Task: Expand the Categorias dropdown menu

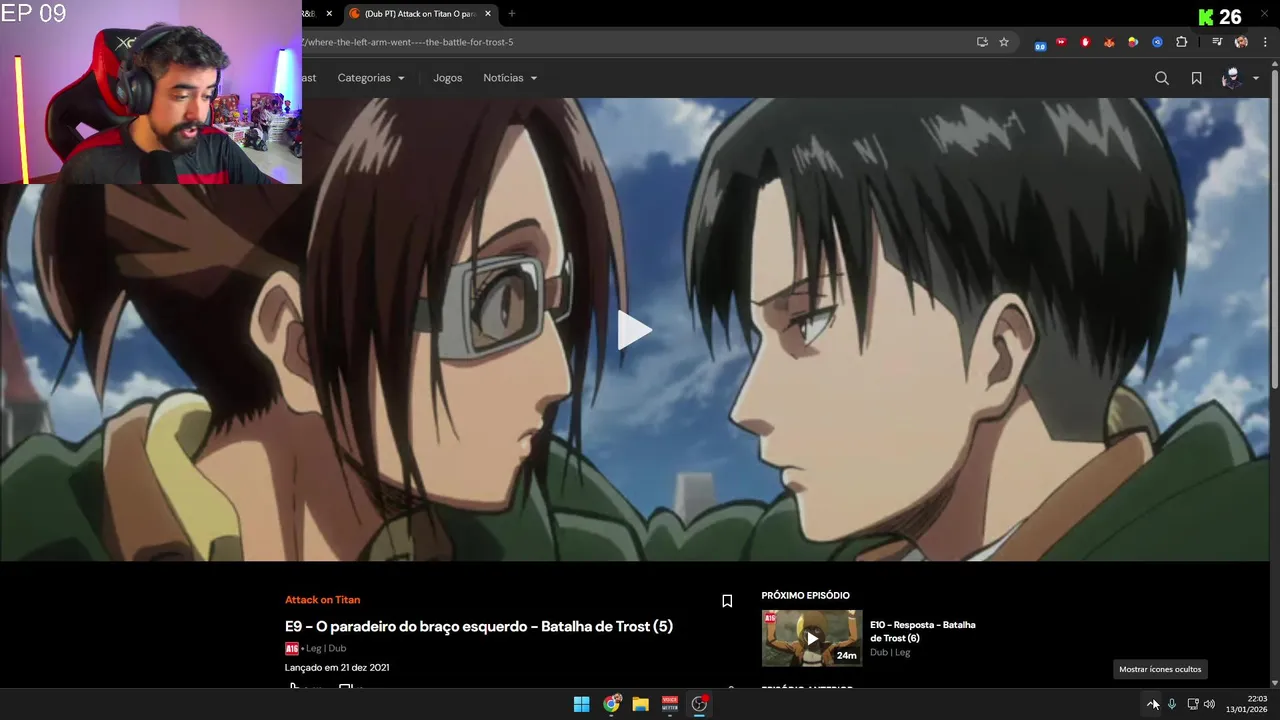Action: 371,78
